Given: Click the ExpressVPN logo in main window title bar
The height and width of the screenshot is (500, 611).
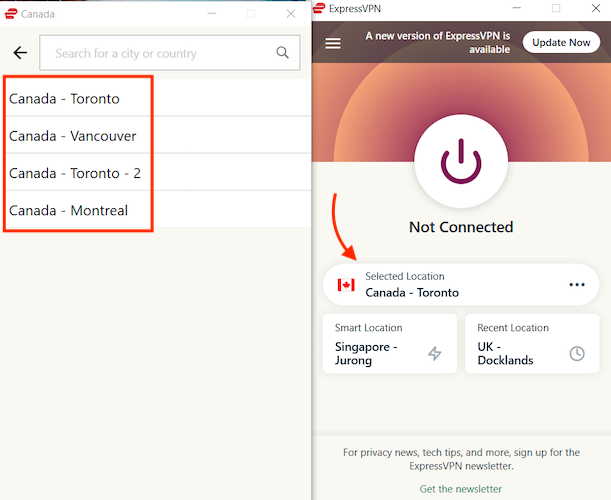Looking at the screenshot, I should (319, 8).
